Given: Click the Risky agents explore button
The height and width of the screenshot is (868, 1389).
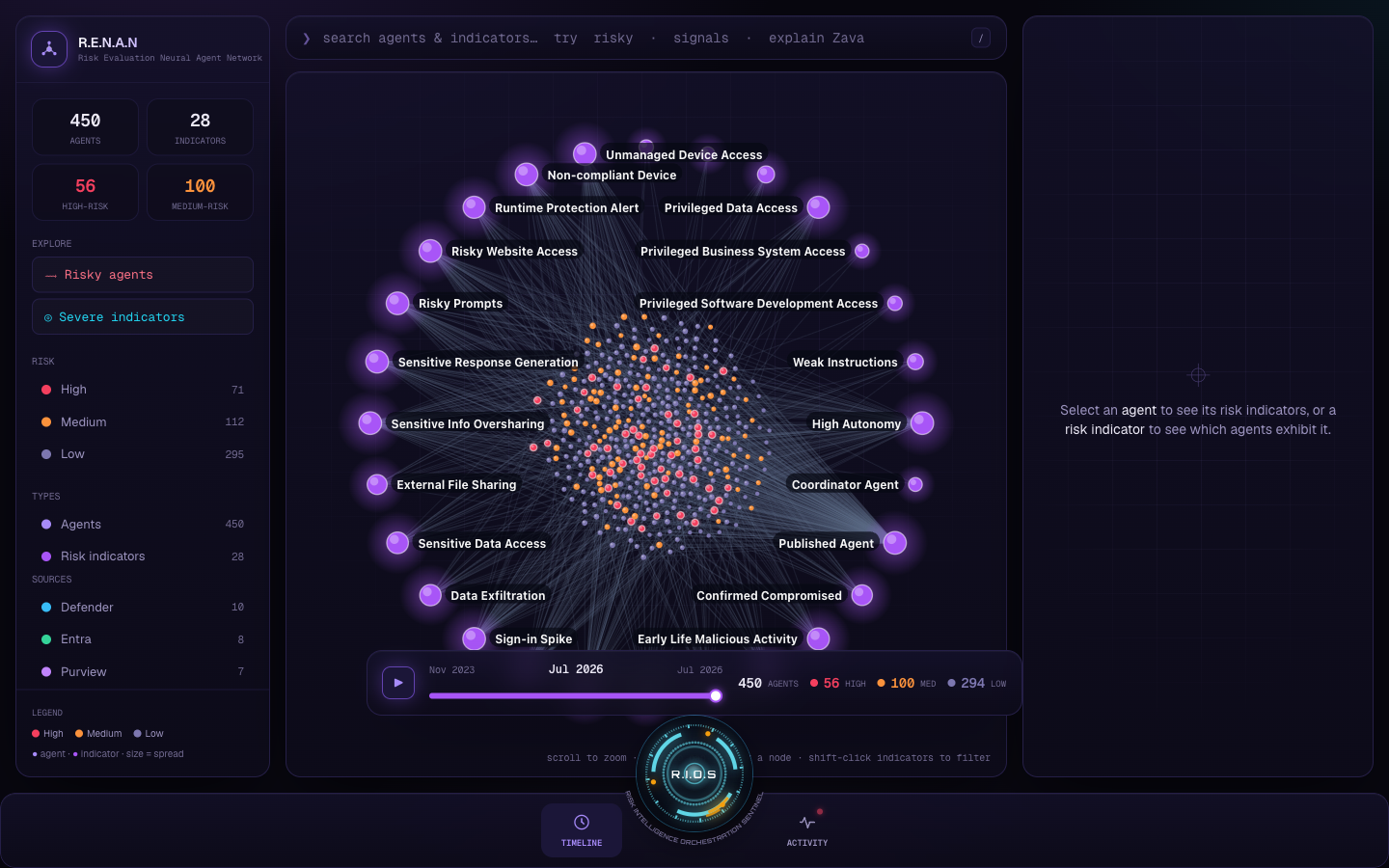Looking at the screenshot, I should (143, 275).
